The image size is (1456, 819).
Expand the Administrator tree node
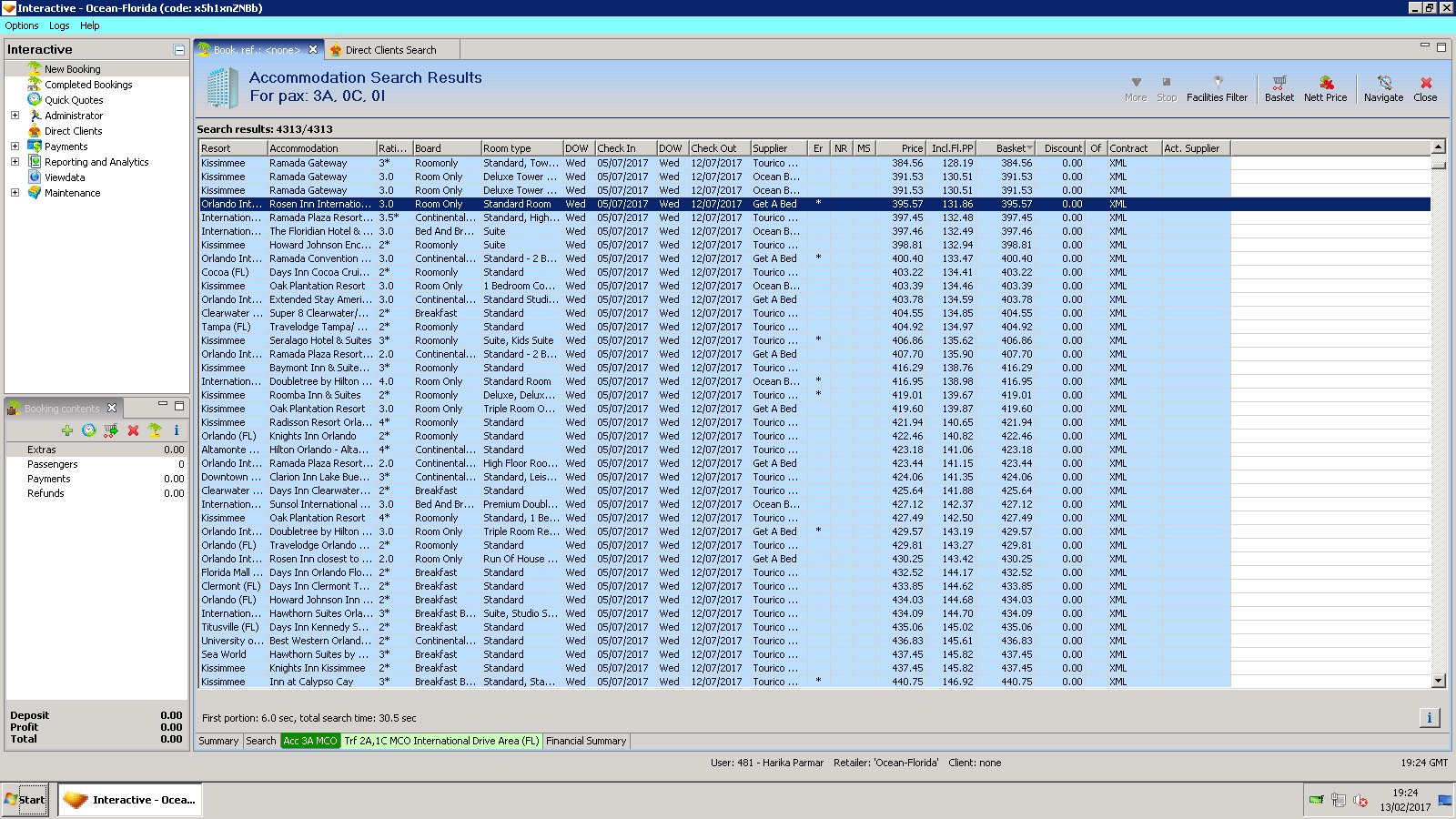pyautogui.click(x=15, y=116)
